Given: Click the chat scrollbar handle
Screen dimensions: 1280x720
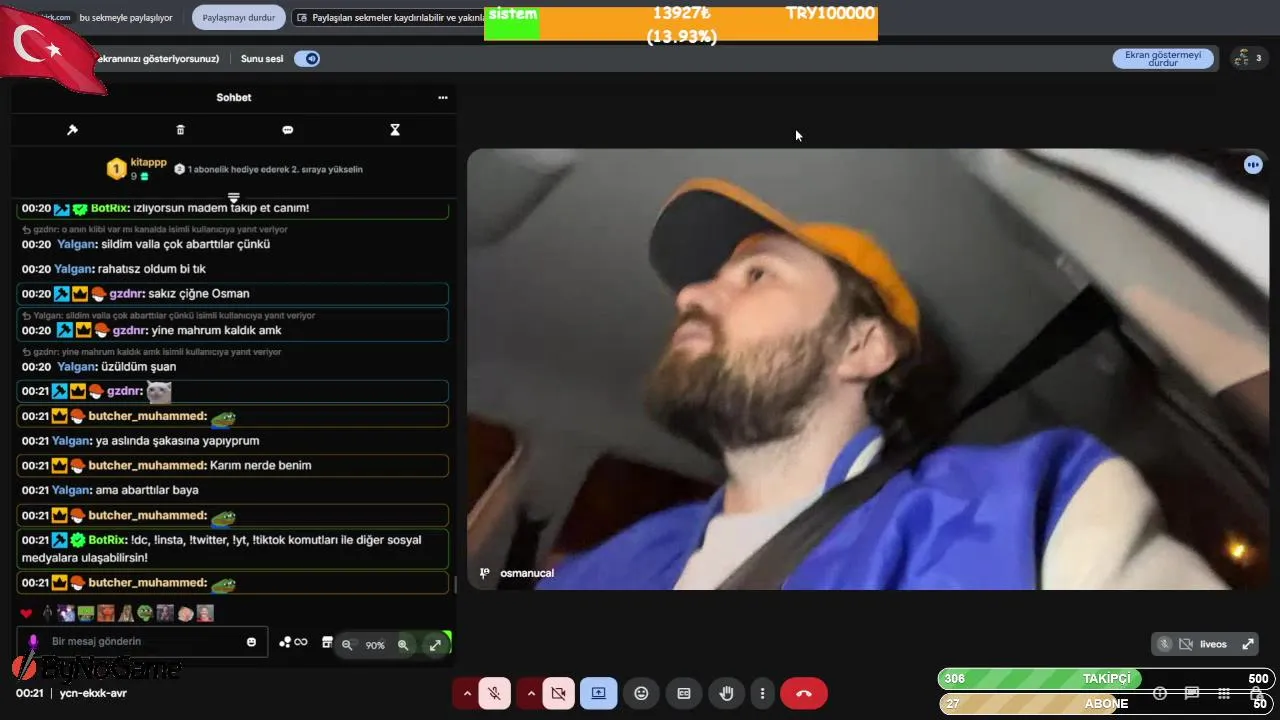Looking at the screenshot, I should (455, 584).
